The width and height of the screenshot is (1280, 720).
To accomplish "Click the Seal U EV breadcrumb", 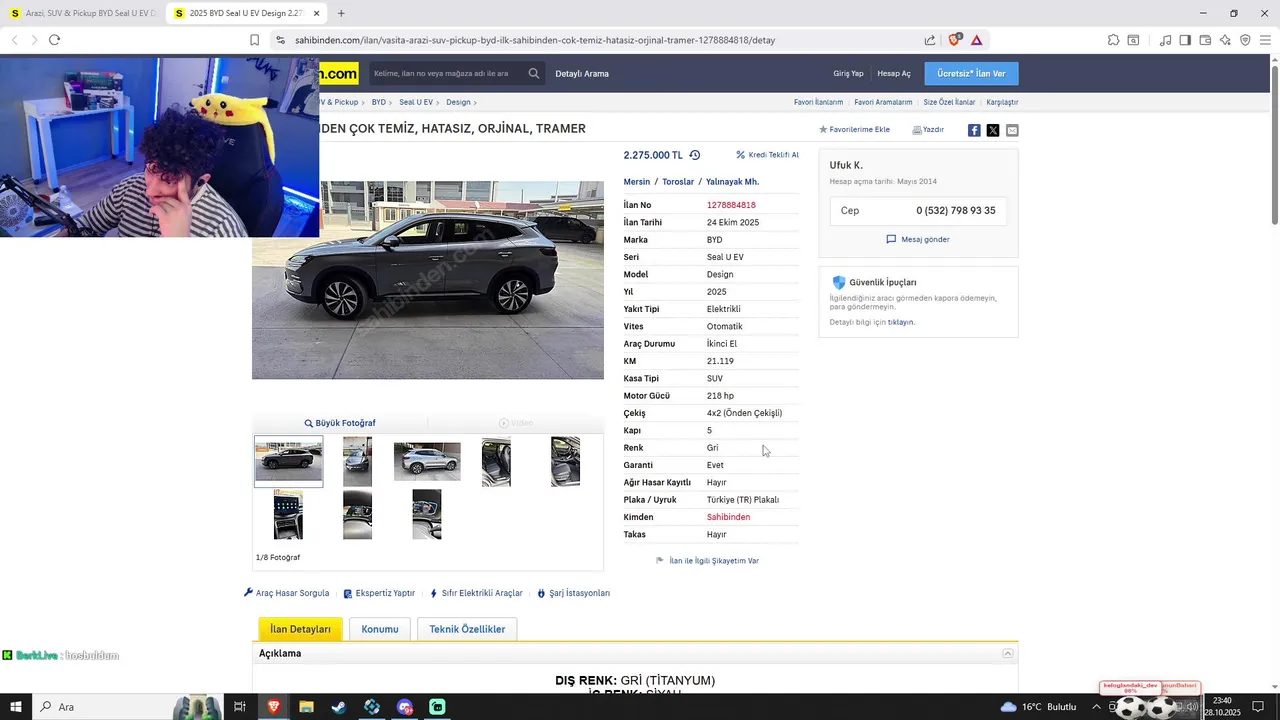I will pyautogui.click(x=416, y=102).
